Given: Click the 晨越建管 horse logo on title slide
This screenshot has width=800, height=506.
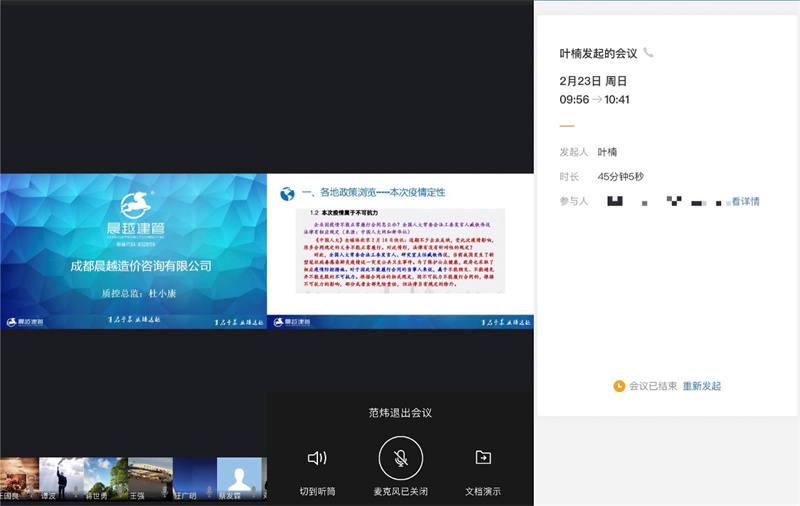Looking at the screenshot, I should 142,205.
